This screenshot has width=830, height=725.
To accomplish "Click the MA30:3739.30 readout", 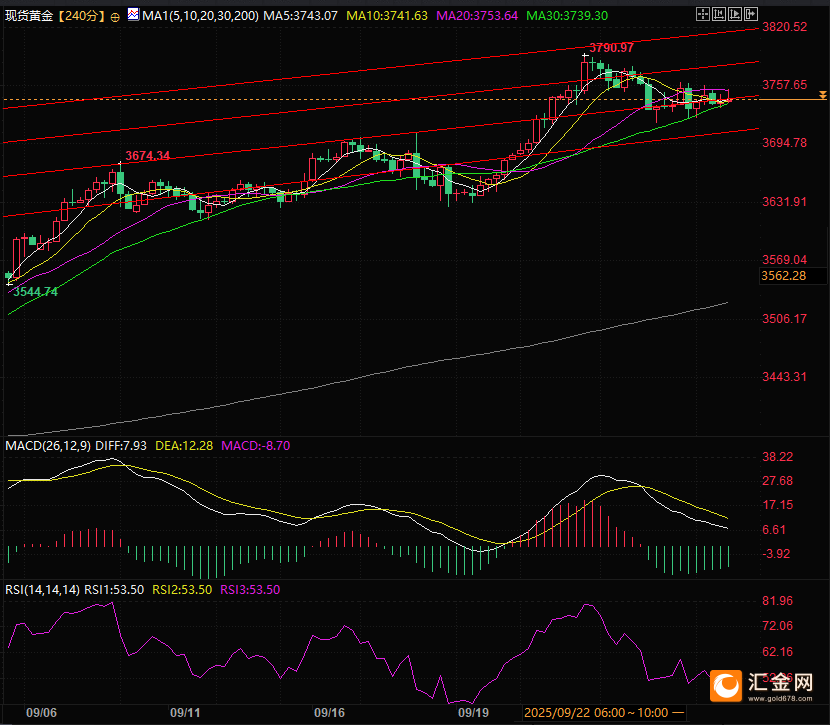I will [567, 16].
